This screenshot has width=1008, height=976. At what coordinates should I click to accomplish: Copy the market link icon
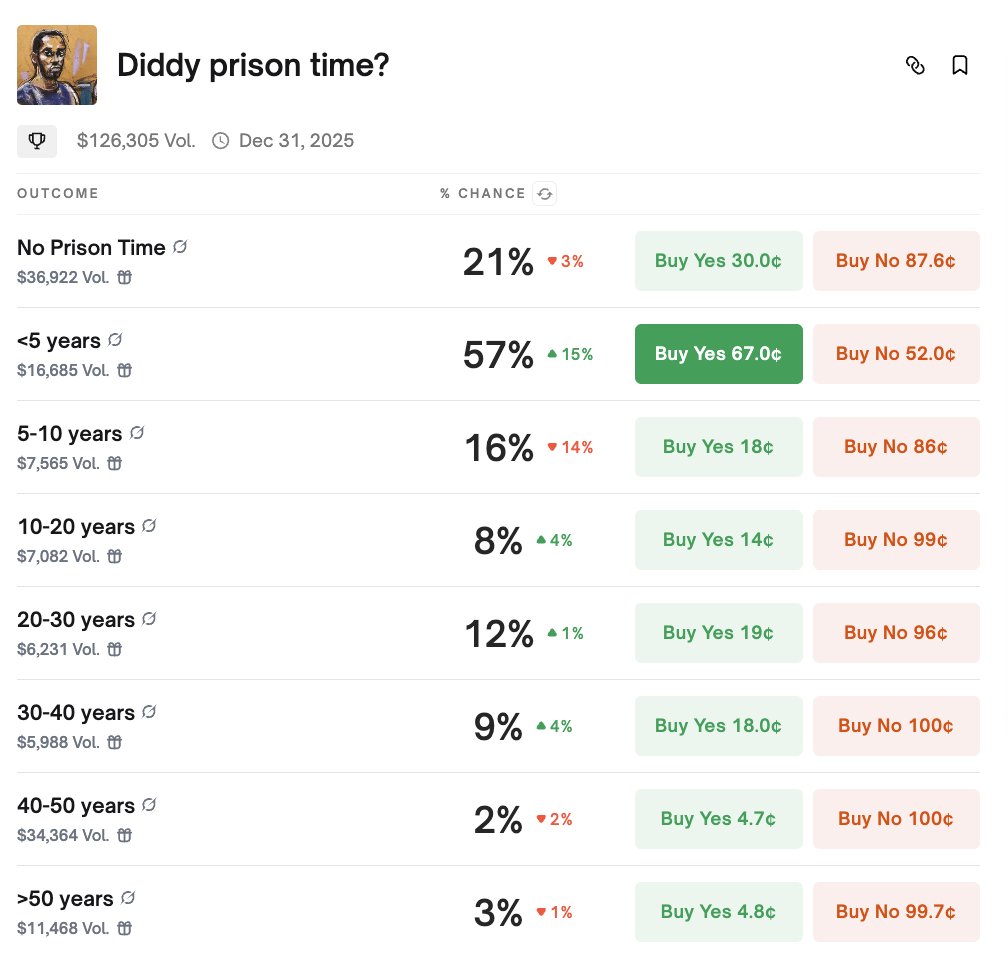pos(915,65)
